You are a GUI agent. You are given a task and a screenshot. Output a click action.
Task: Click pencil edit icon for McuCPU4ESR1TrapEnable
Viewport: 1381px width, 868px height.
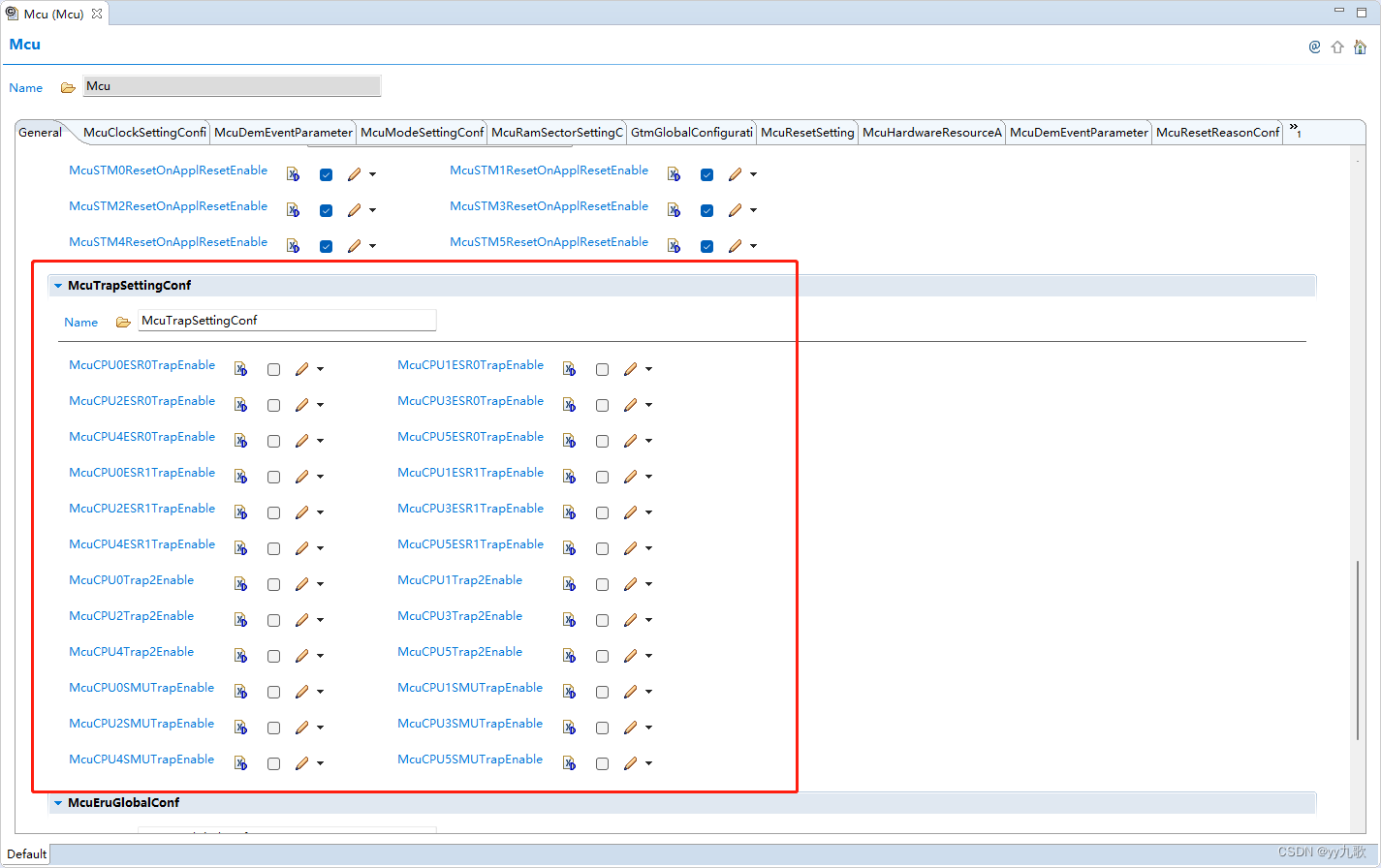tap(302, 548)
